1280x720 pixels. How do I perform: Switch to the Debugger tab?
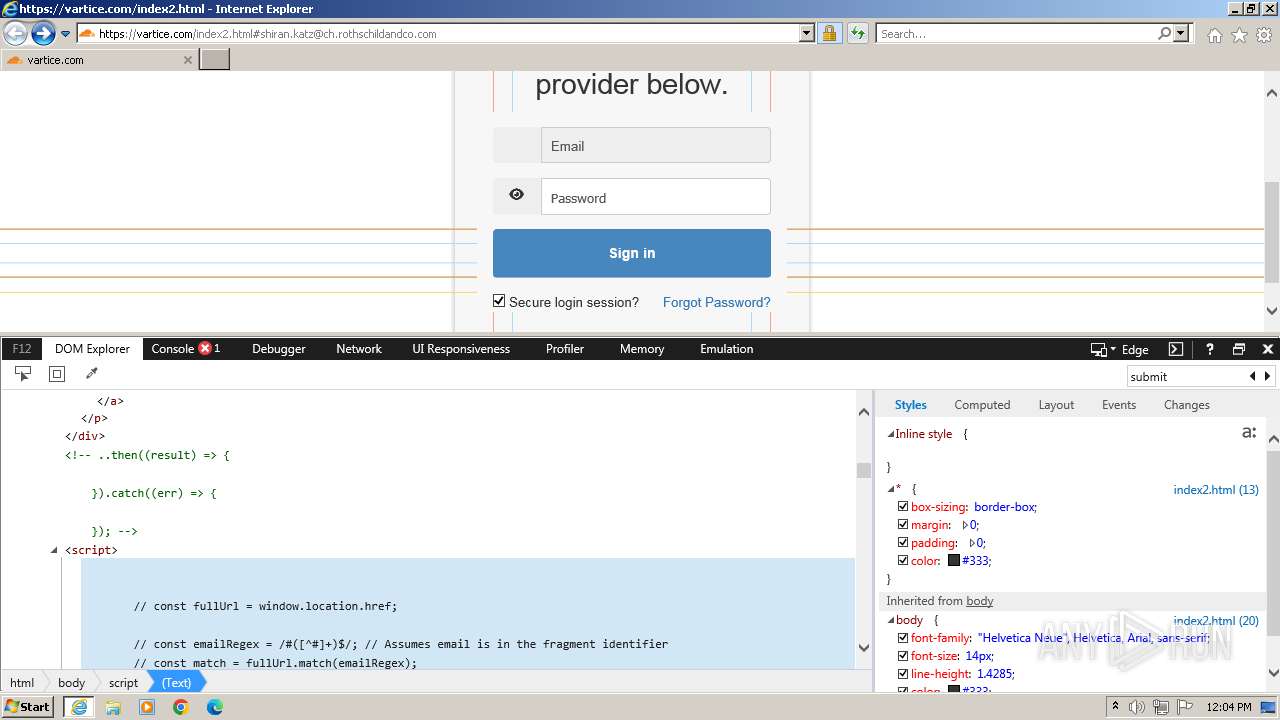pos(279,349)
